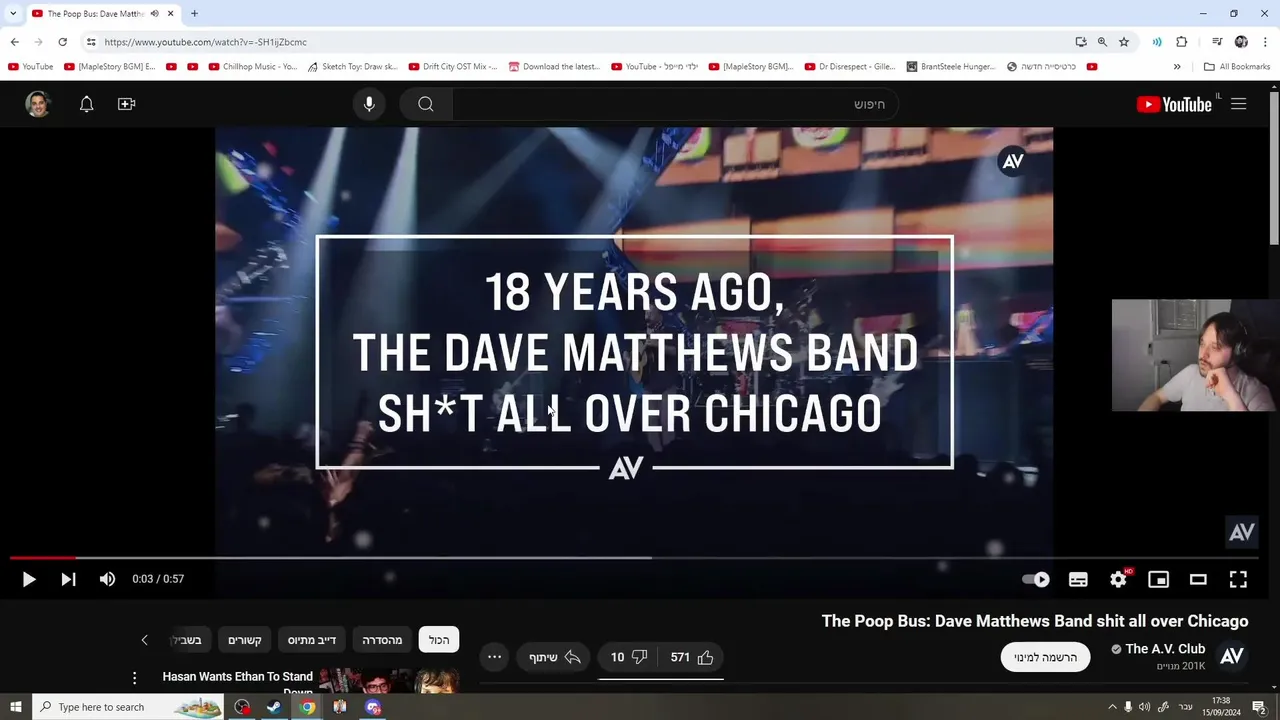
Task: Open YouTube hamburger guide menu
Action: [x=1238, y=104]
